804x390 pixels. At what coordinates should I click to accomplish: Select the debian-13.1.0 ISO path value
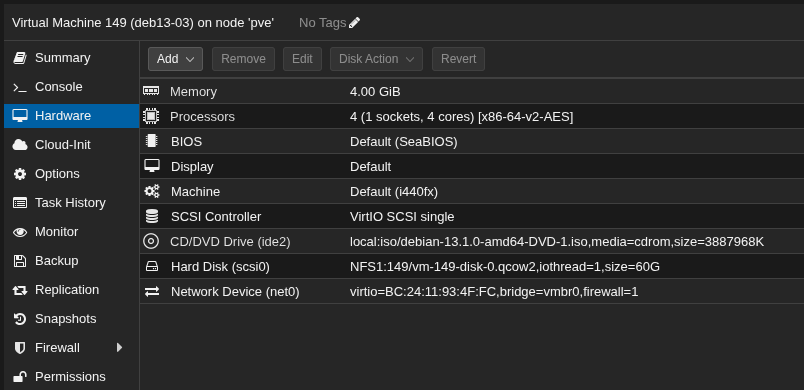(x=557, y=242)
